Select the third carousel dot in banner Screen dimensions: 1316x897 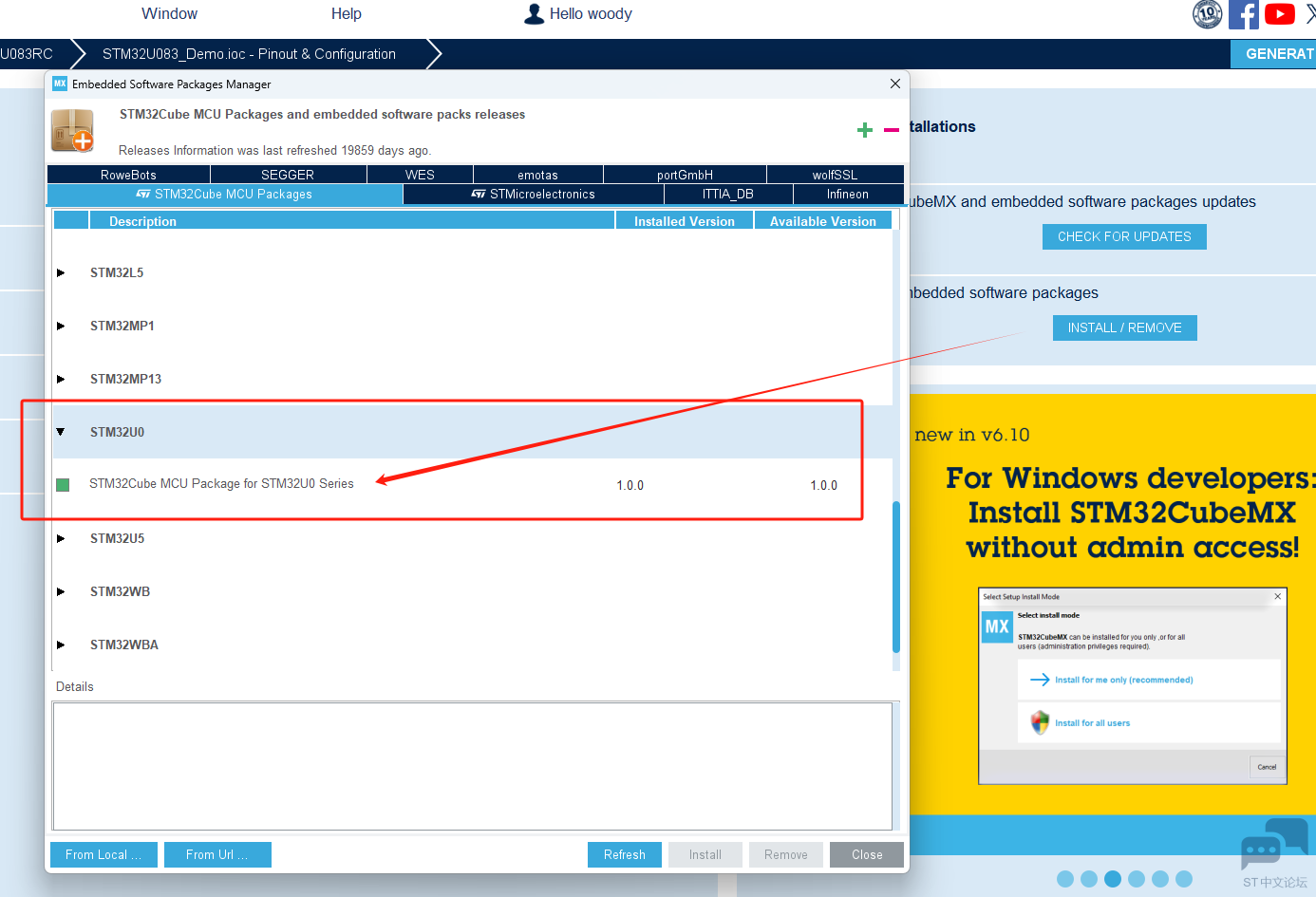point(1113,879)
